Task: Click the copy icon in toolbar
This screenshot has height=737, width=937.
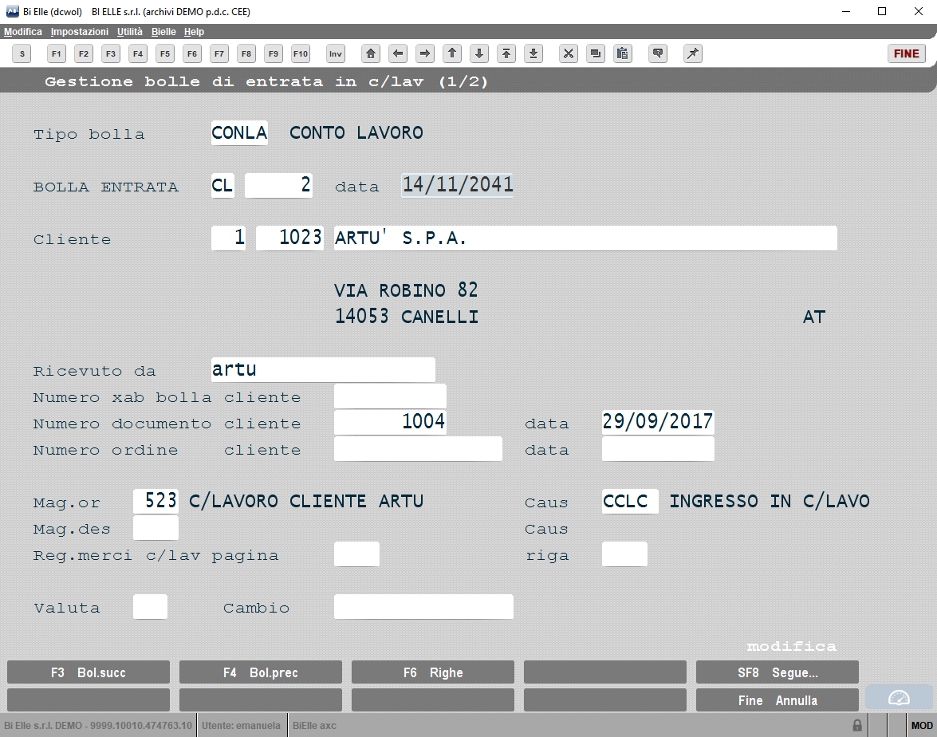Action: pyautogui.click(x=596, y=54)
